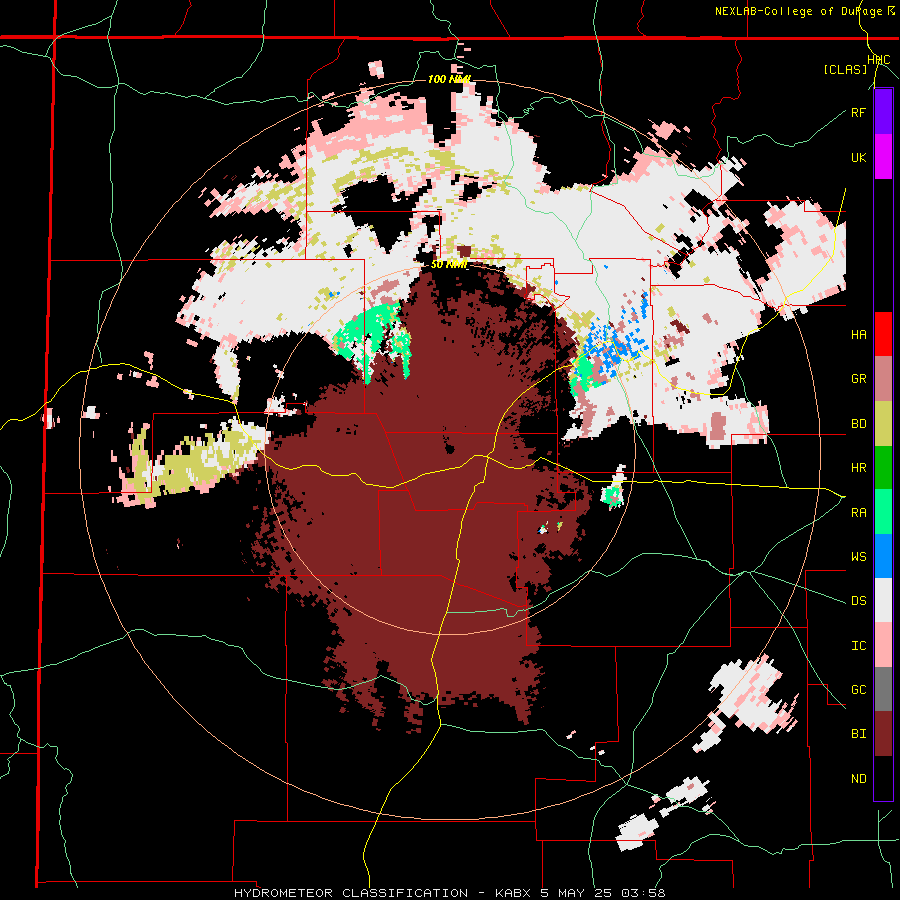900x900 pixels.
Task: Select the 'GR' legend label
Action: [858, 379]
